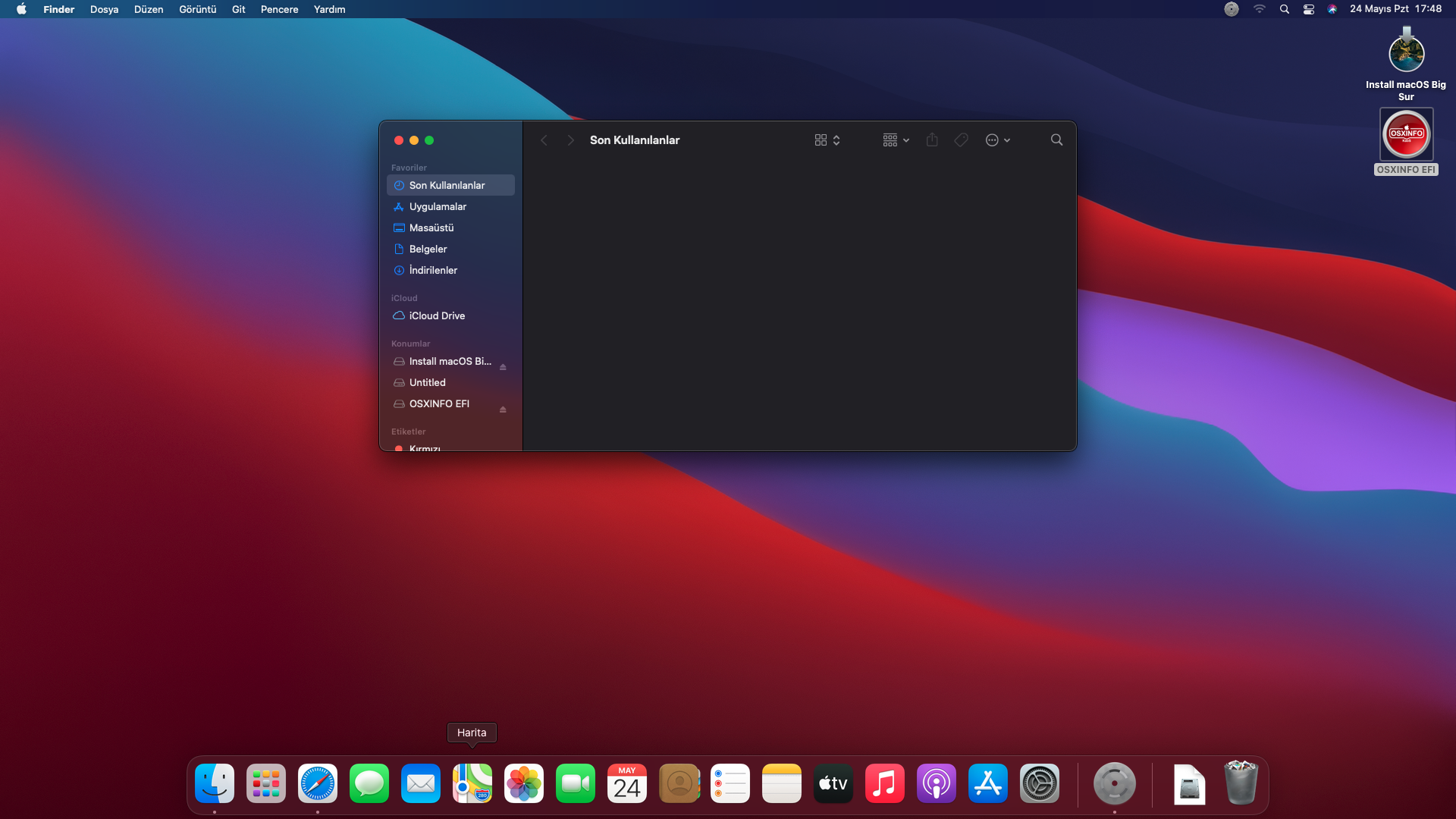Open the Apple menu
The width and height of the screenshot is (1456, 819).
click(22, 9)
